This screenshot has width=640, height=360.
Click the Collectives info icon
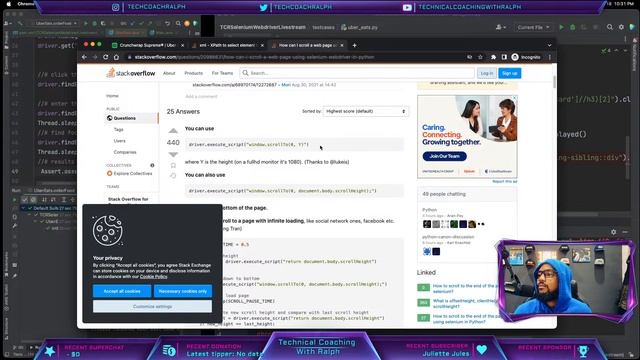tap(152, 165)
